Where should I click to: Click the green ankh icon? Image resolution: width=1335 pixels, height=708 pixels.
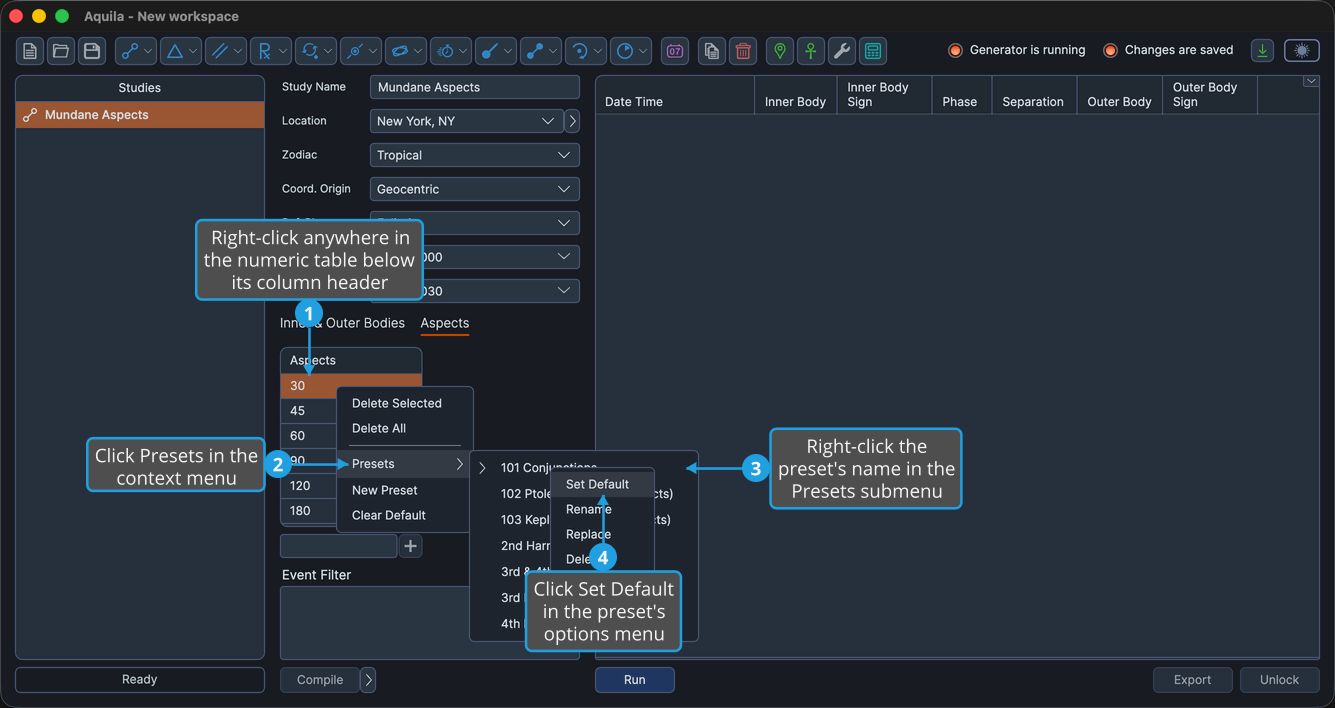click(x=811, y=51)
